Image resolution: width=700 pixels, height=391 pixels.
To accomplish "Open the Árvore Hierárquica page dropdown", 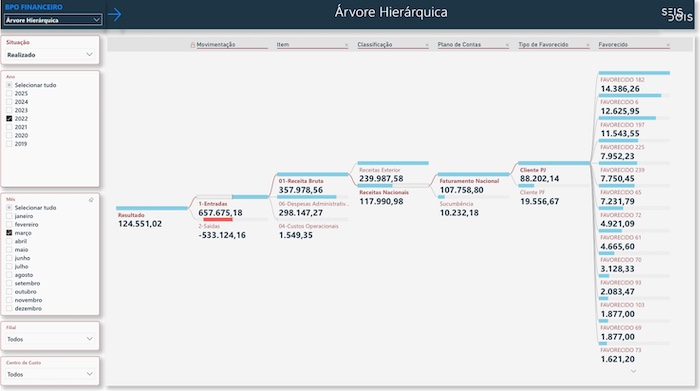I will click(x=53, y=20).
